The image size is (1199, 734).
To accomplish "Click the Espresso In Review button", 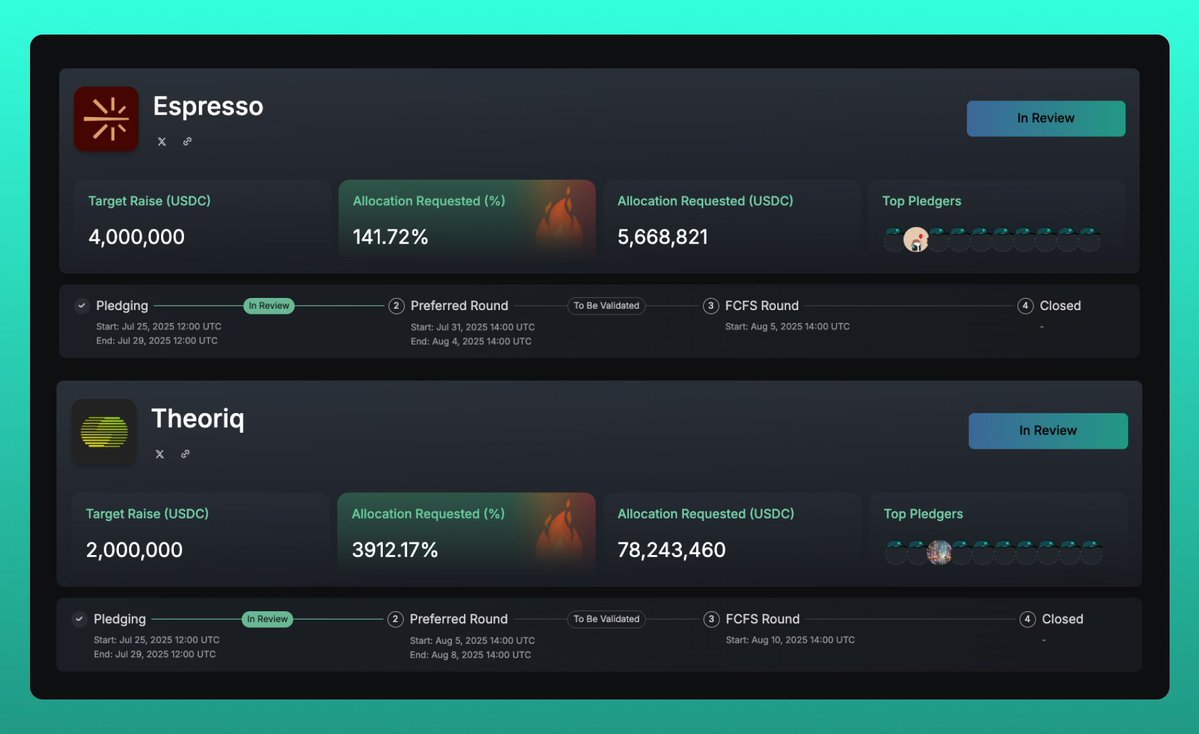I will (x=1045, y=119).
